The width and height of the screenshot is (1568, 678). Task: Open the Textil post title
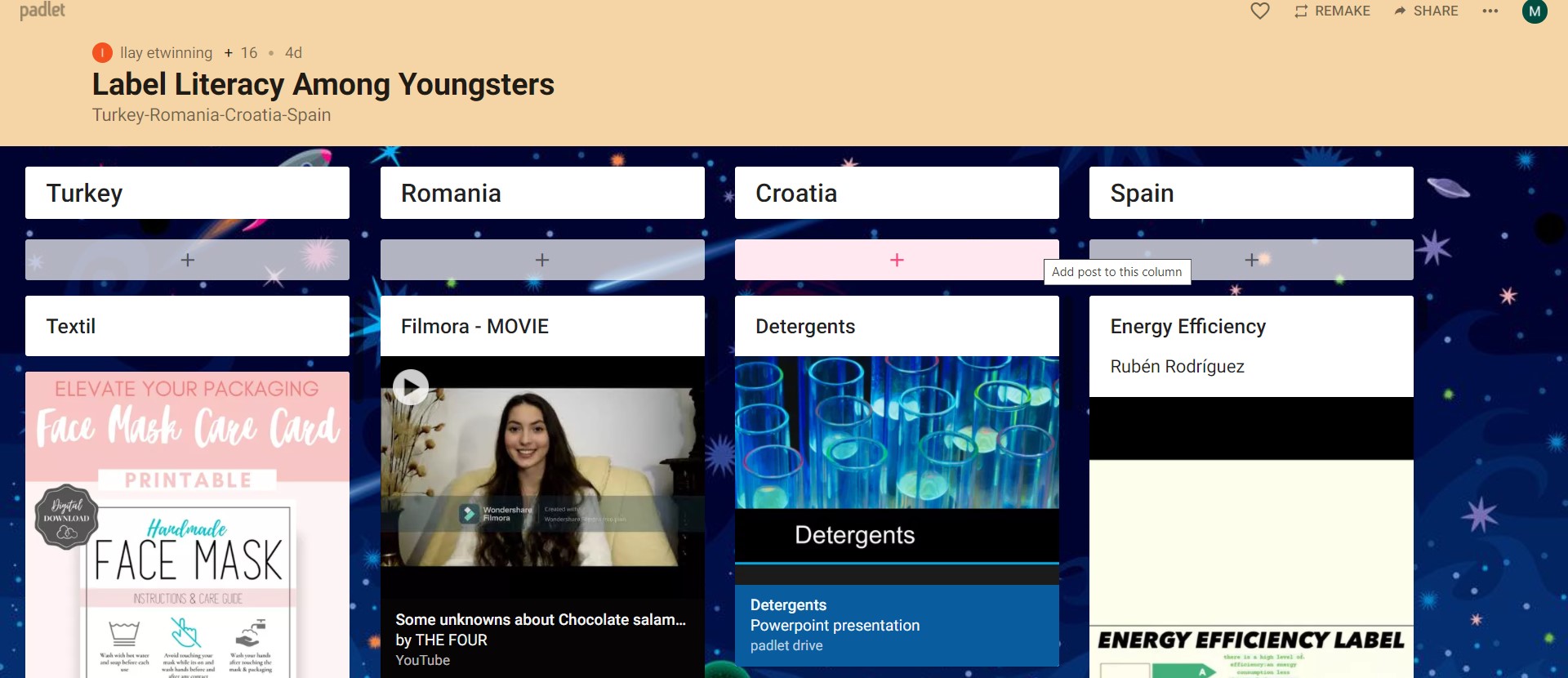[71, 326]
